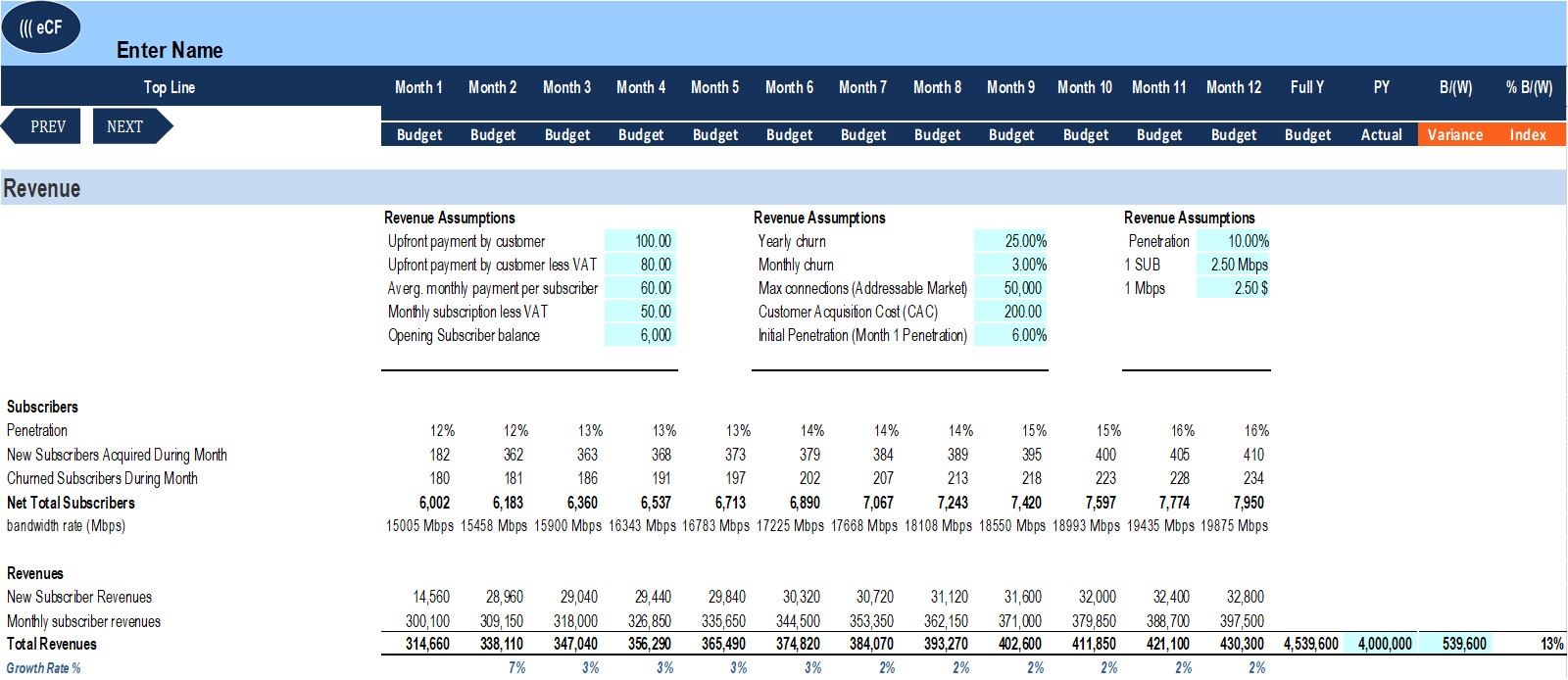Edit Monthly subscription less VAT value 50.00
This screenshot has width=1568, height=680.
[x=641, y=312]
